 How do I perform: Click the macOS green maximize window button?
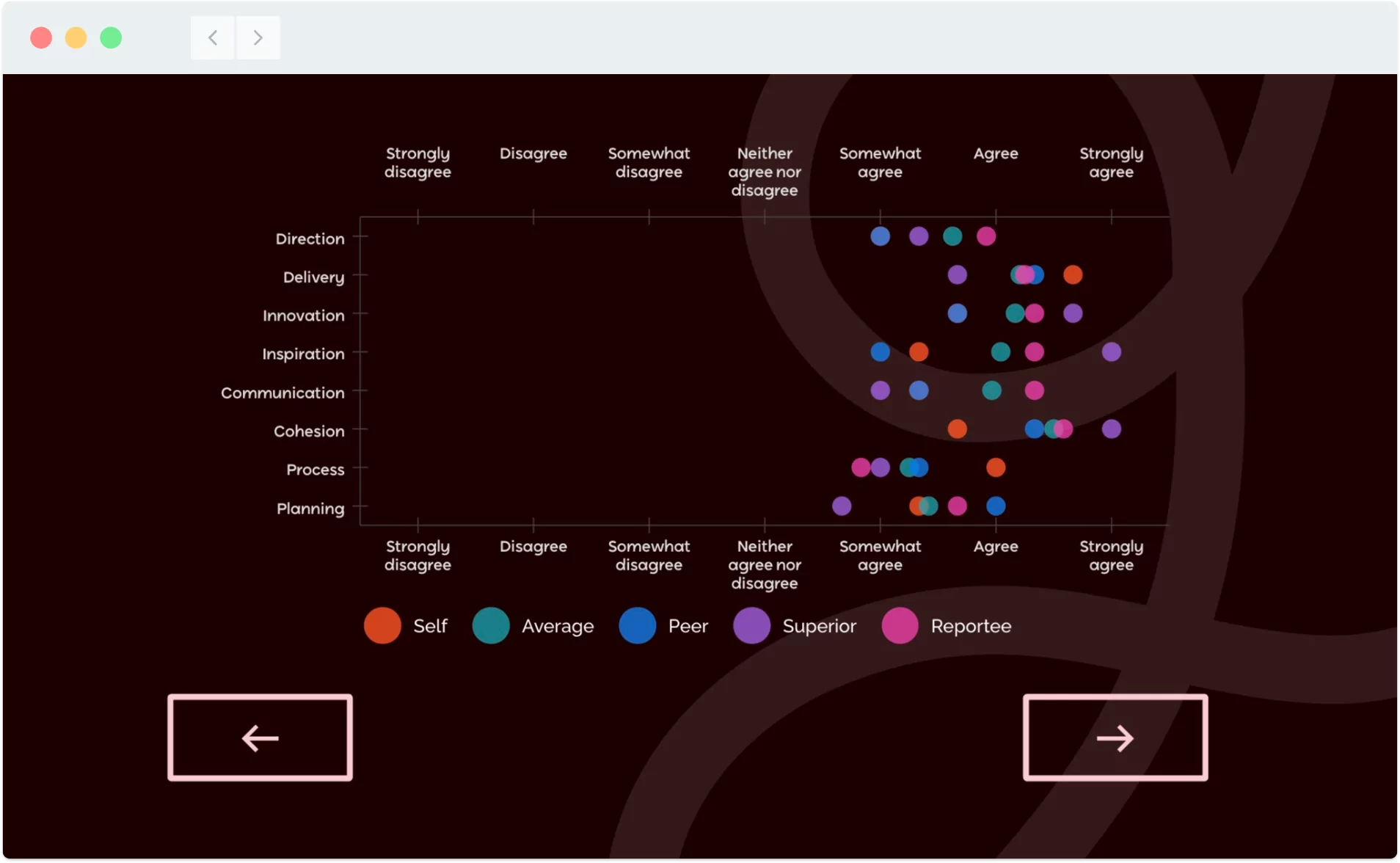tap(111, 37)
